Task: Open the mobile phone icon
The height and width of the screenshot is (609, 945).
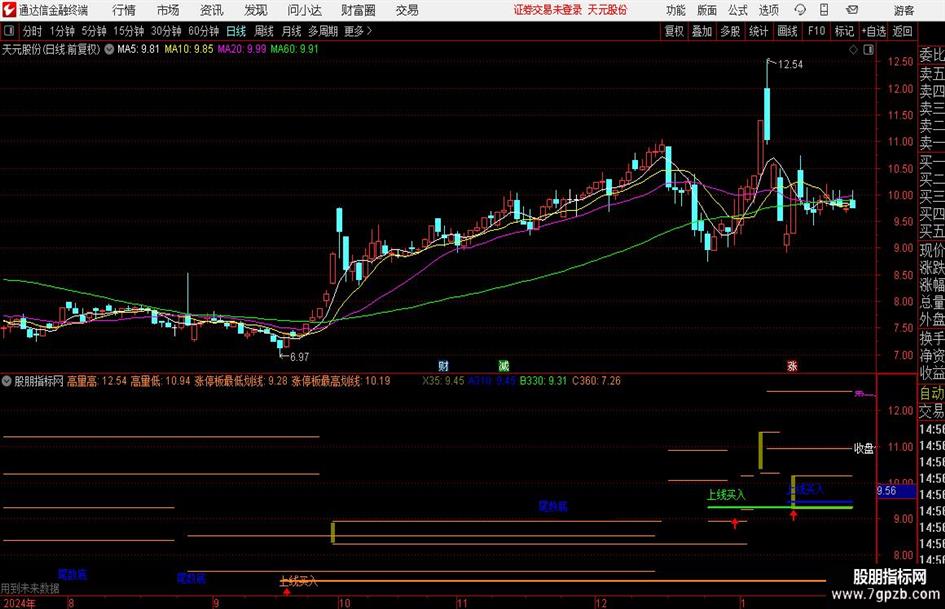Action: pos(824,10)
